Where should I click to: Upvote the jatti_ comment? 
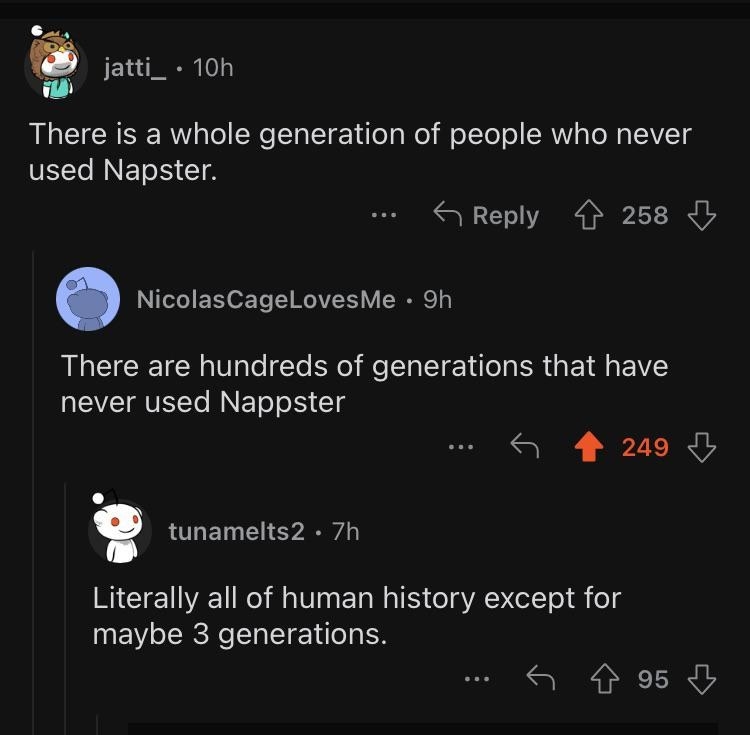[591, 215]
